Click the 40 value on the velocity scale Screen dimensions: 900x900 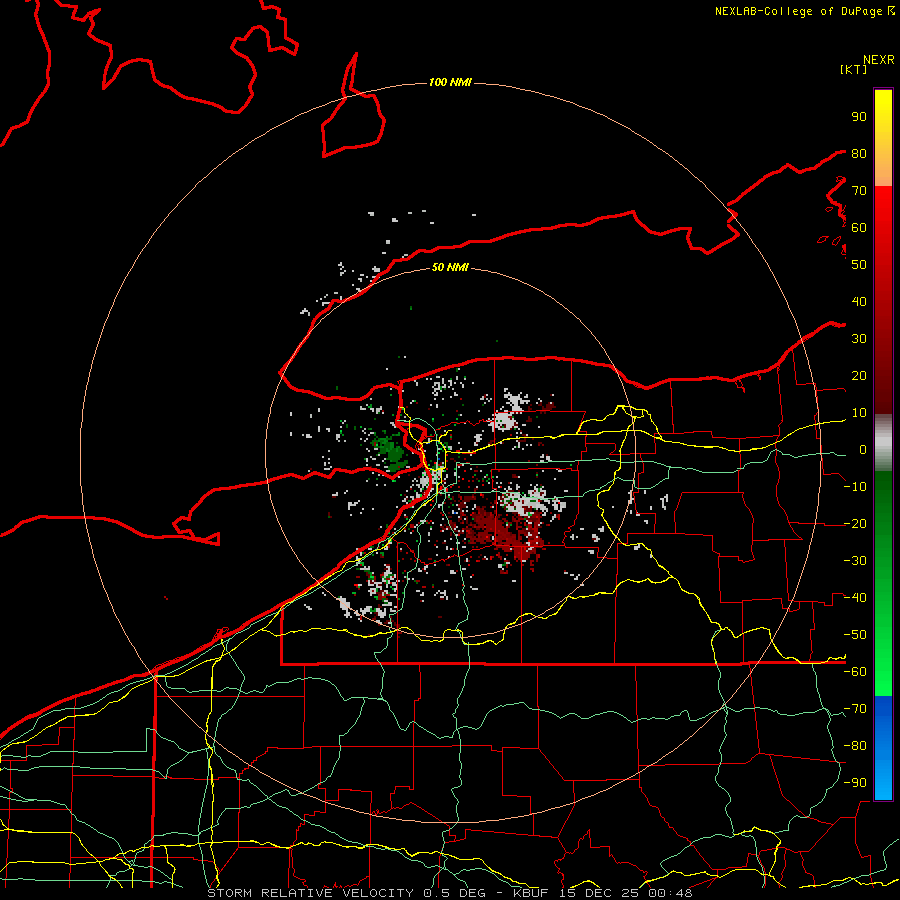859,301
